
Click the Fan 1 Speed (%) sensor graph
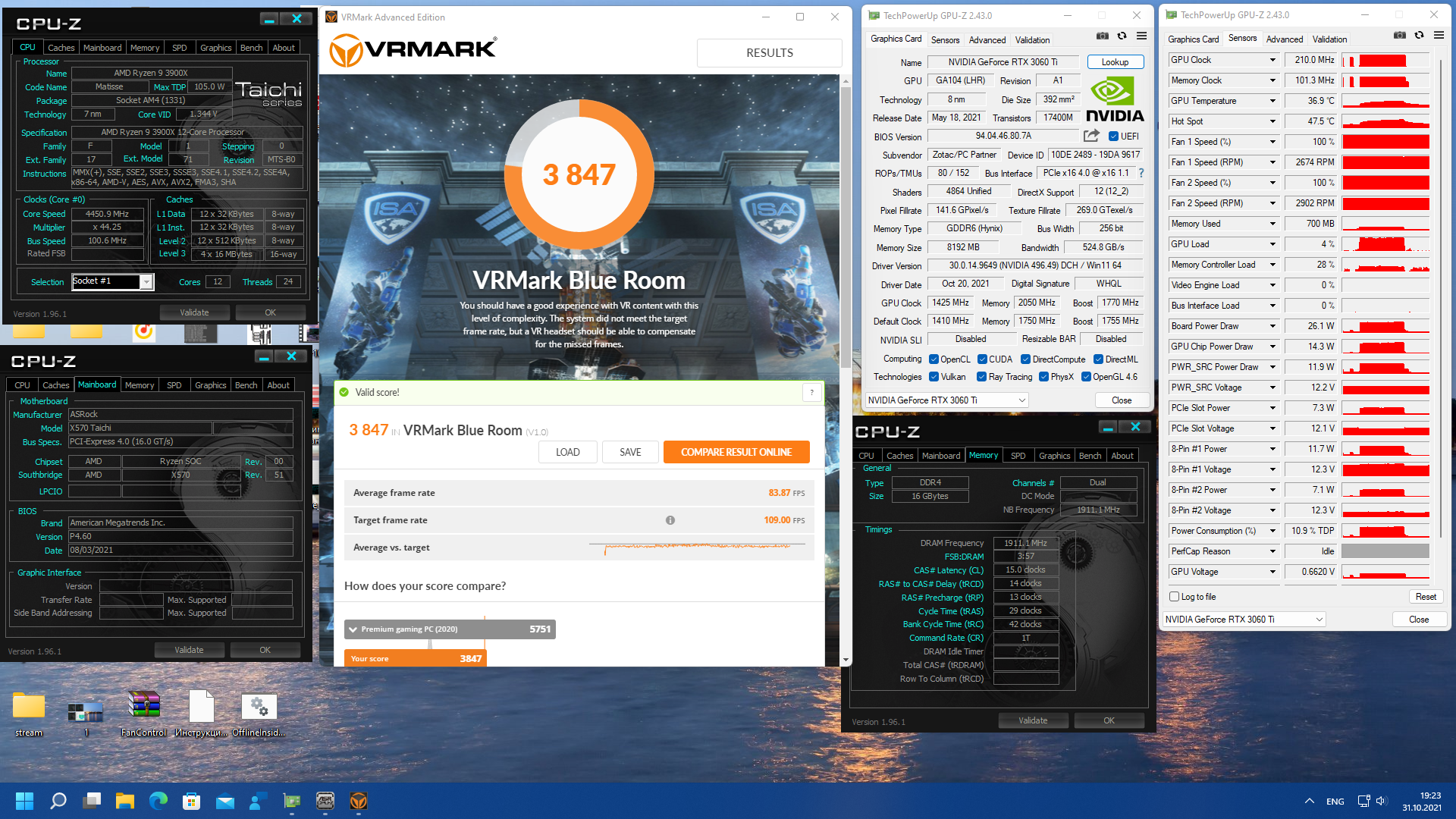pyautogui.click(x=1385, y=142)
